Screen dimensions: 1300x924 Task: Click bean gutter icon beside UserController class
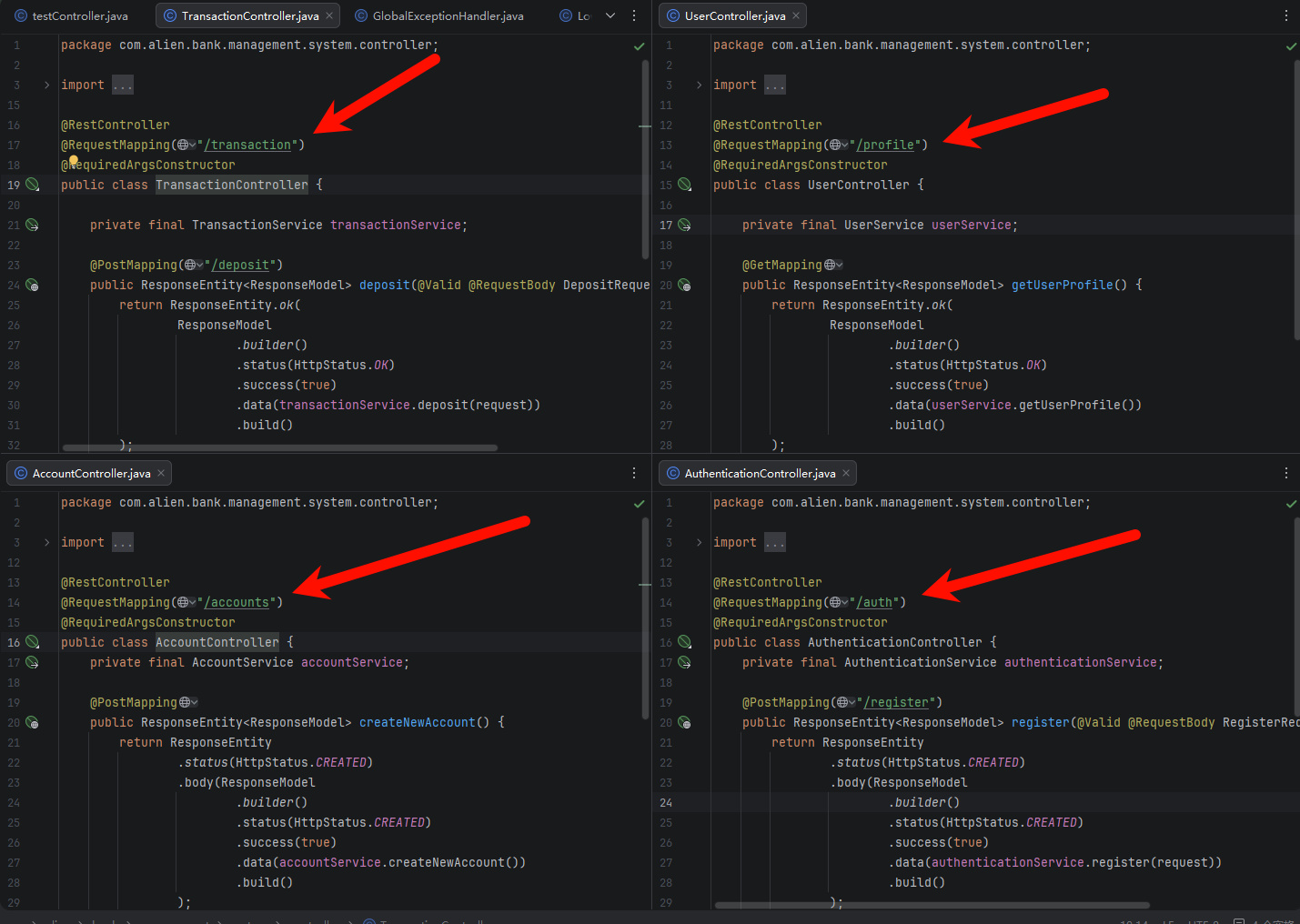coord(685,185)
